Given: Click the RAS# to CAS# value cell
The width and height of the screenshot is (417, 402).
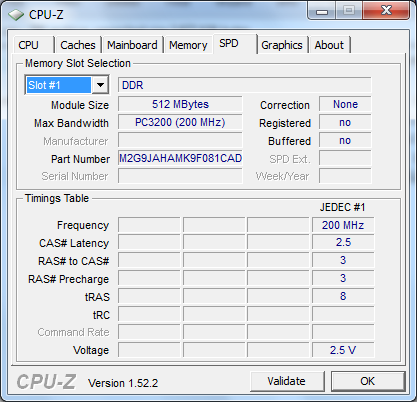Looking at the screenshot, I should coord(343,260).
